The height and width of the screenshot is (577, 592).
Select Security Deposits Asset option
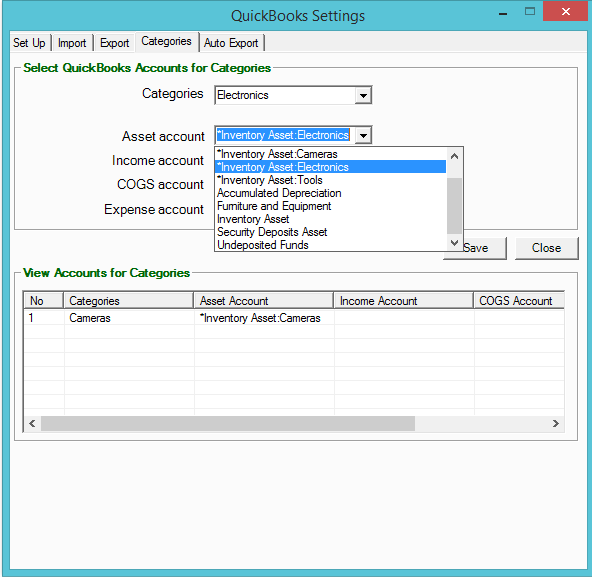click(x=330, y=232)
